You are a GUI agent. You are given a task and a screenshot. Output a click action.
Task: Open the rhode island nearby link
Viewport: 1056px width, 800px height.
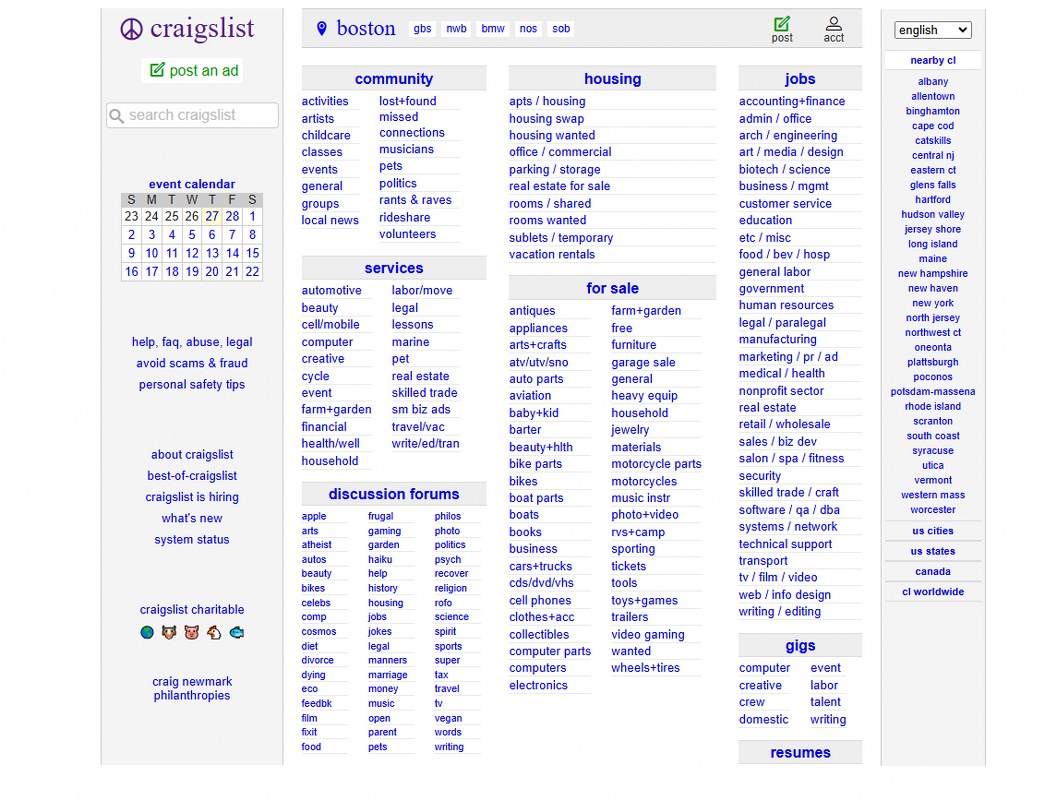coord(932,406)
